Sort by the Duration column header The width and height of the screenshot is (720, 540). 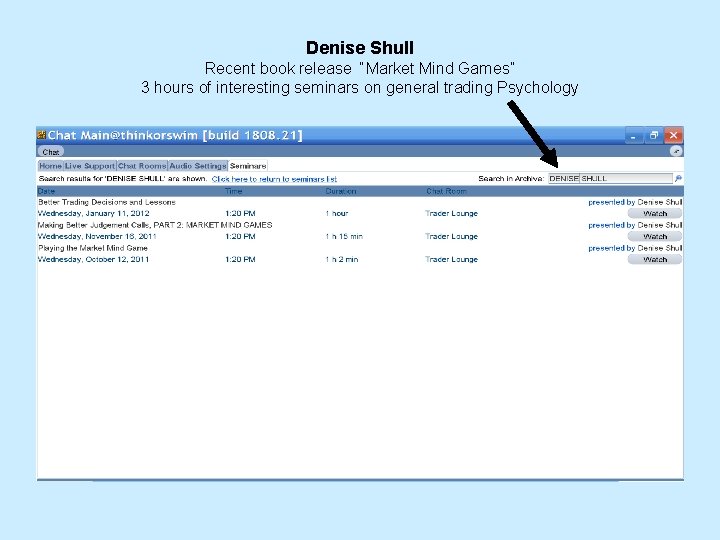tap(341, 191)
